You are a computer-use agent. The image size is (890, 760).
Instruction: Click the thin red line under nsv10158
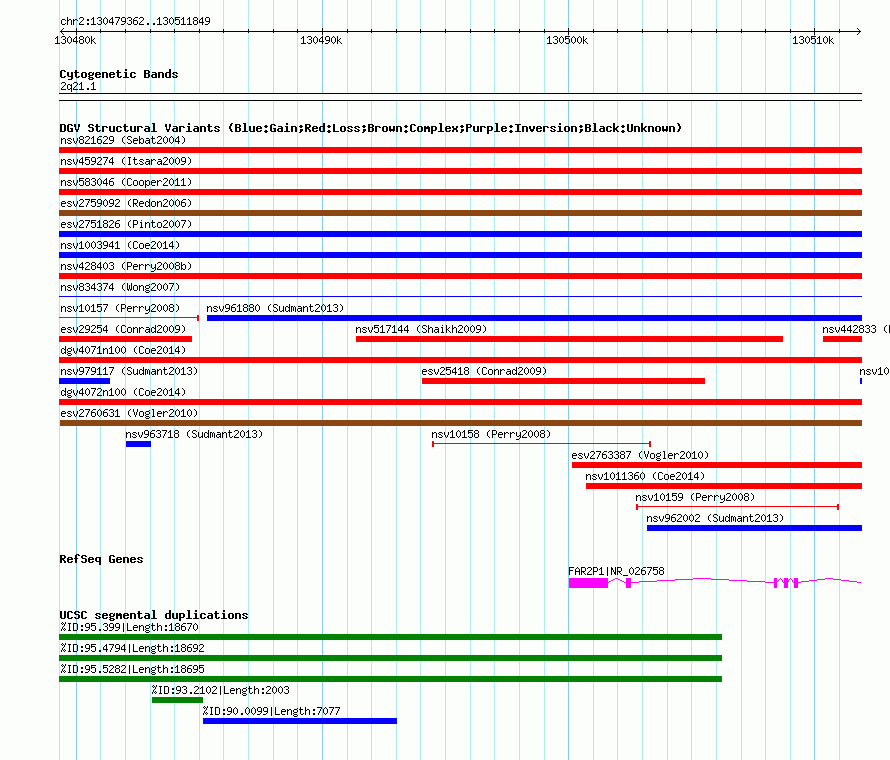click(541, 443)
